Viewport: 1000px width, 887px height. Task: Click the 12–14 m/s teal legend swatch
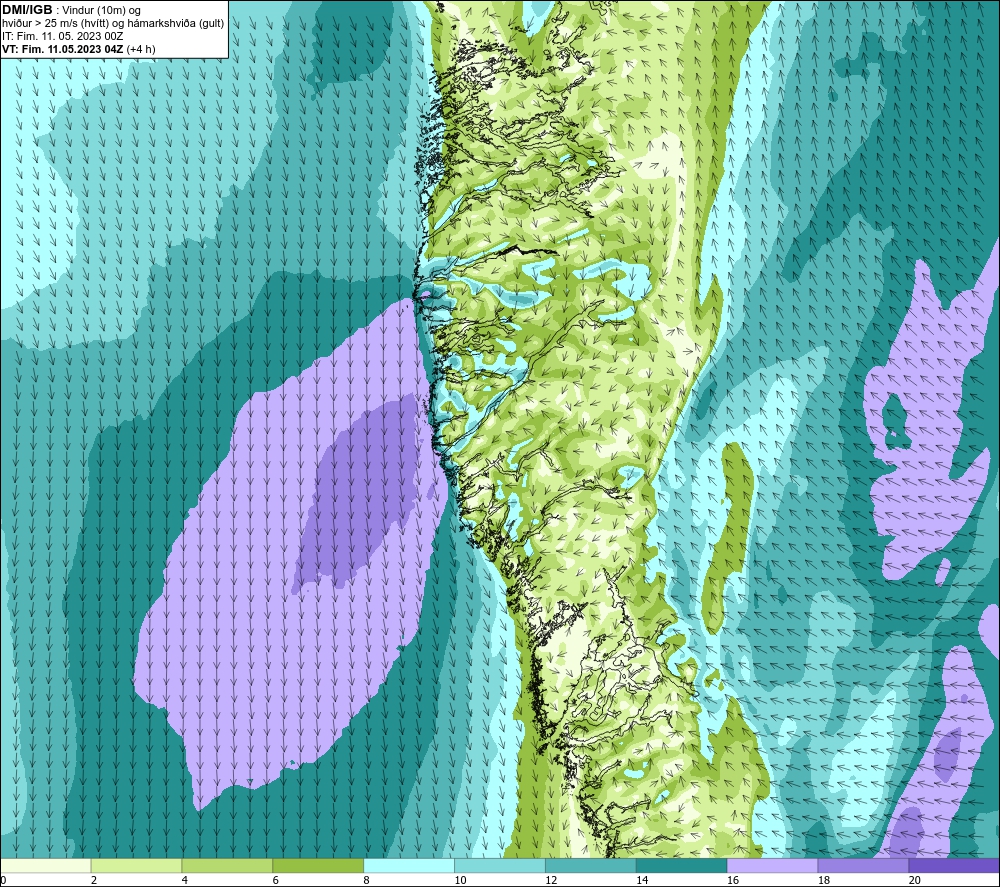point(591,865)
